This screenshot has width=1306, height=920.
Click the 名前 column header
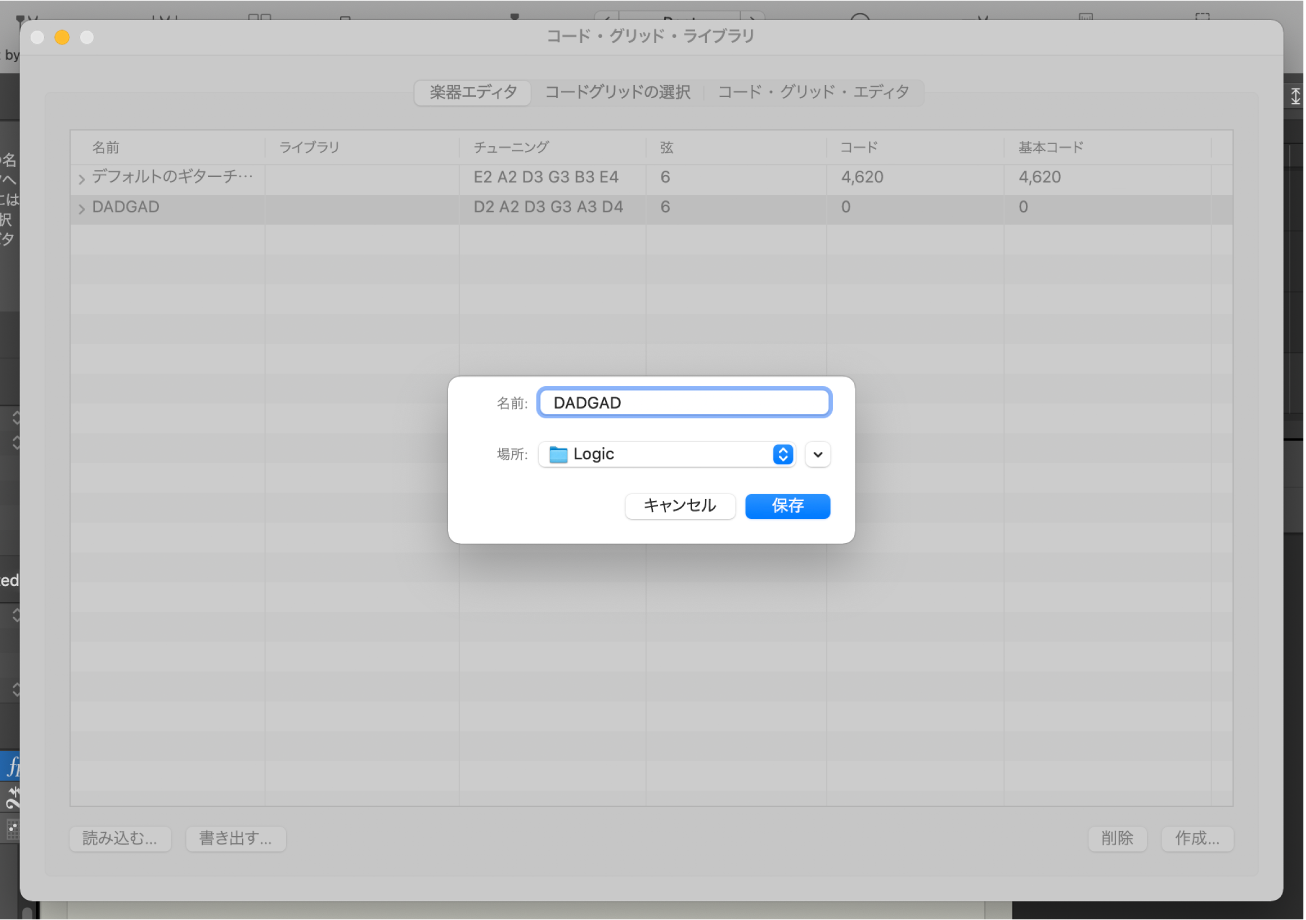105,147
